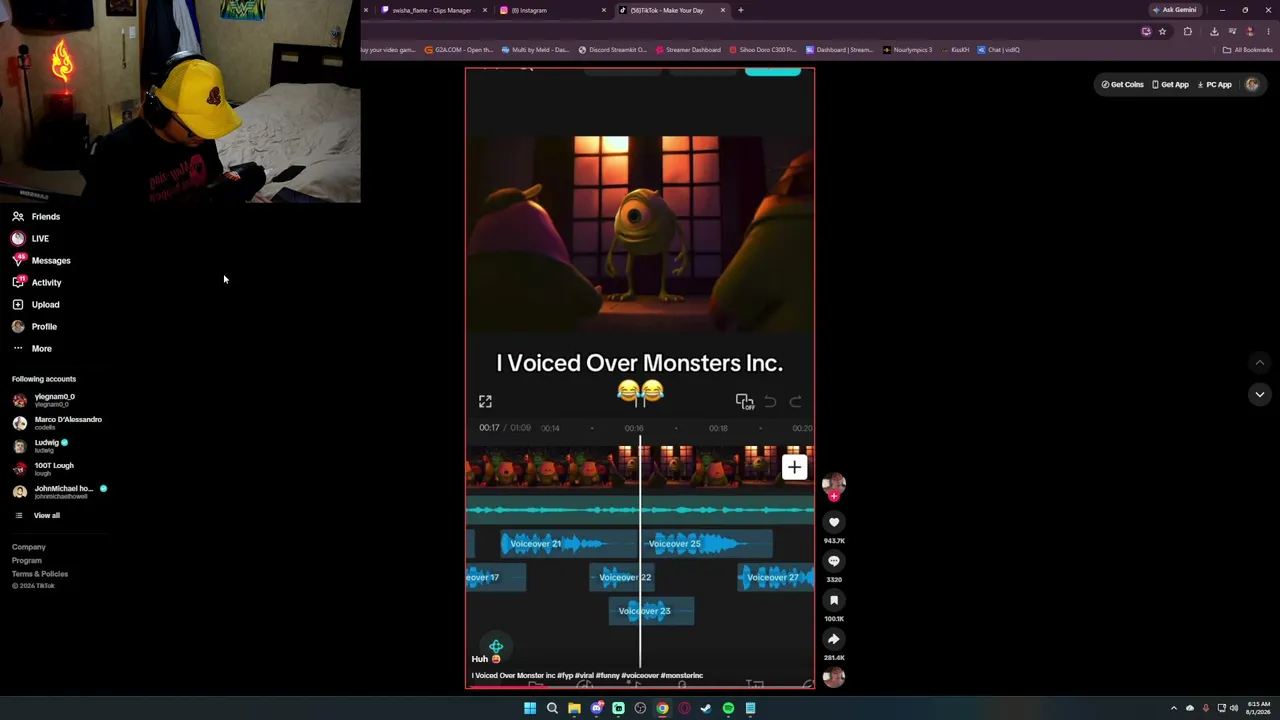Viewport: 1280px width, 720px height.
Task: Show hidden system tray icons
Action: (1174, 708)
